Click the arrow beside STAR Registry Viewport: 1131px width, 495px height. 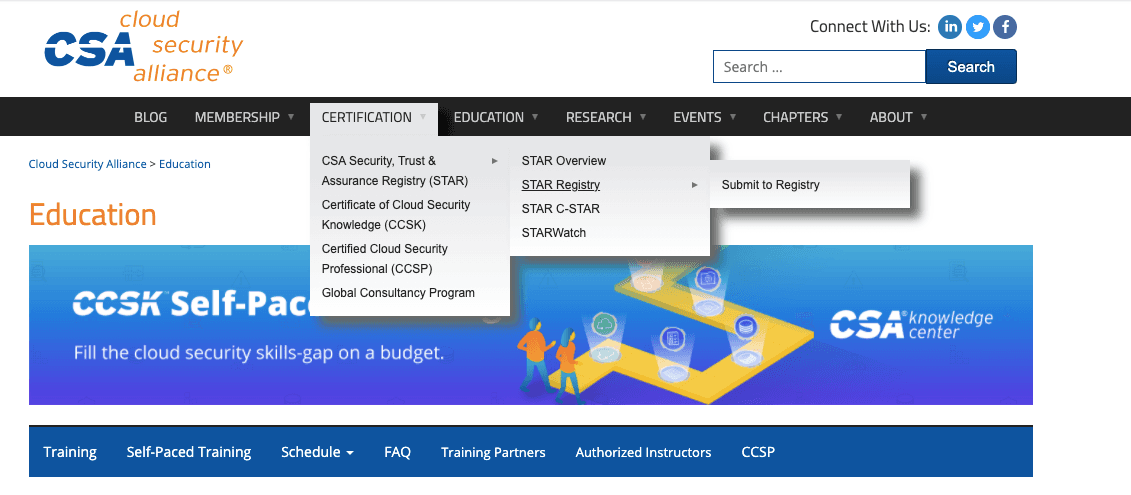click(x=695, y=185)
